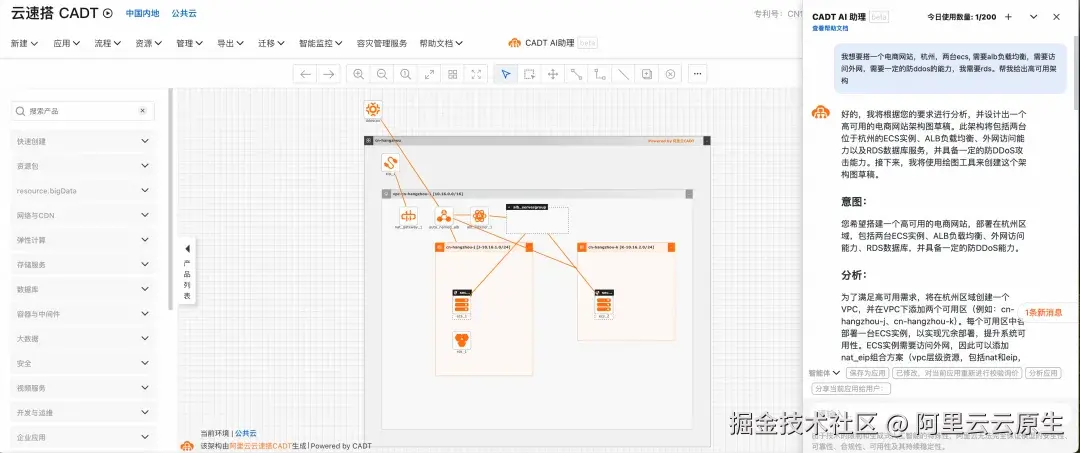The image size is (1080, 453).
Task: Click the four-square grid layout toolbar icon
Action: [x=453, y=74]
